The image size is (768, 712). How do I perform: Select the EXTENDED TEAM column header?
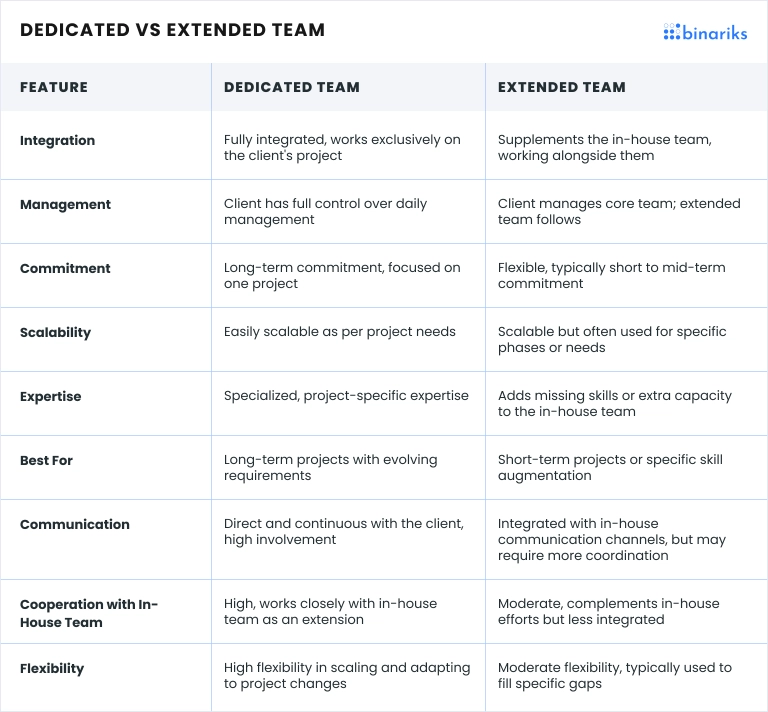(561, 87)
